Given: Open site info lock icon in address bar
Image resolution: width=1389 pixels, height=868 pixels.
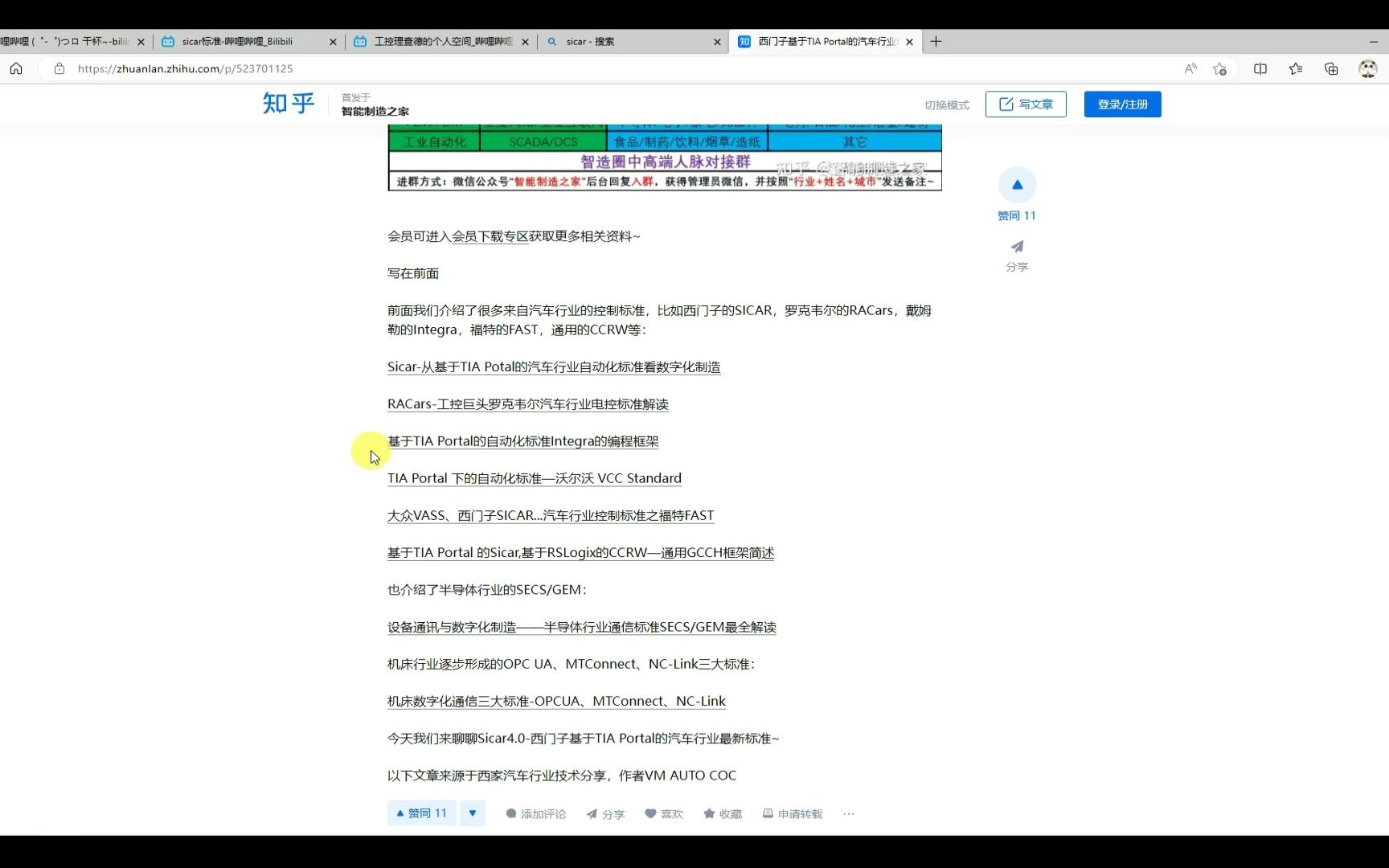Looking at the screenshot, I should (59, 68).
